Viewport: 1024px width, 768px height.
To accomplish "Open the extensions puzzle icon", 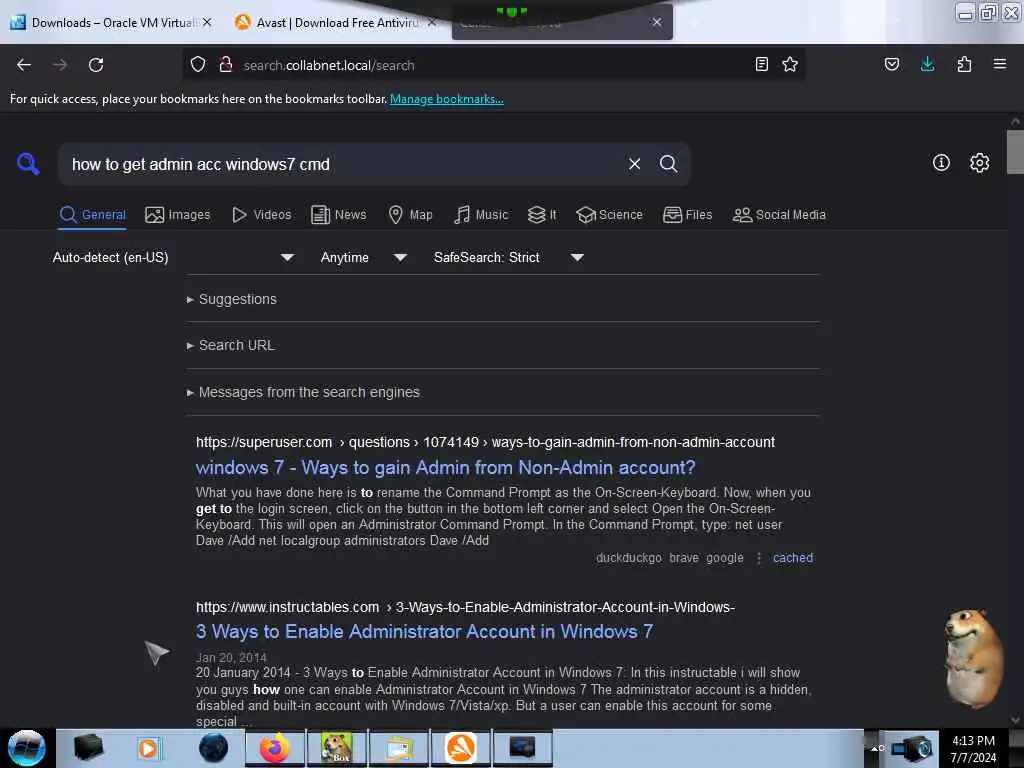I will pos(964,64).
